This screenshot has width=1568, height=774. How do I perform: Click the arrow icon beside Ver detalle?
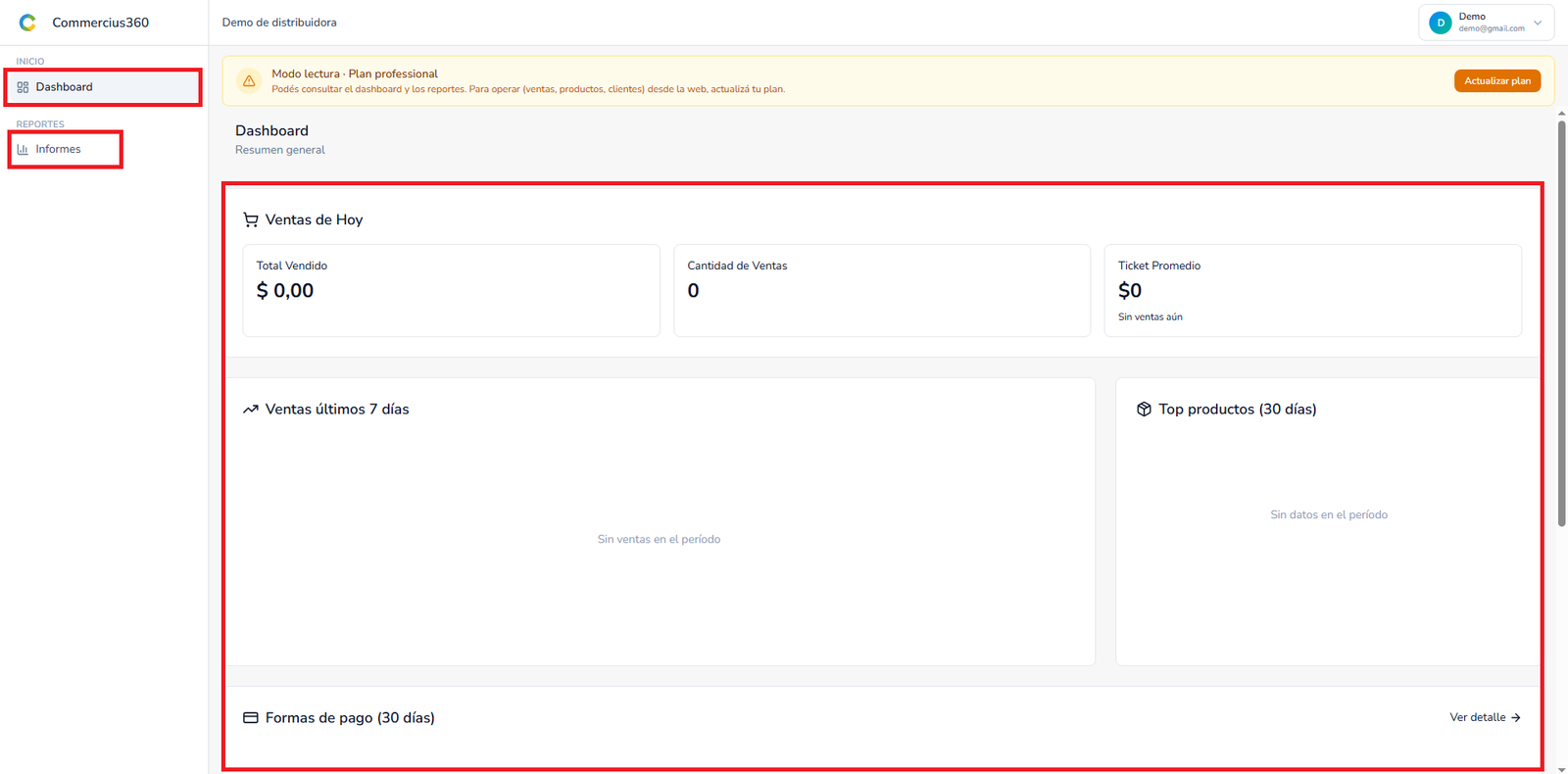pos(1516,718)
